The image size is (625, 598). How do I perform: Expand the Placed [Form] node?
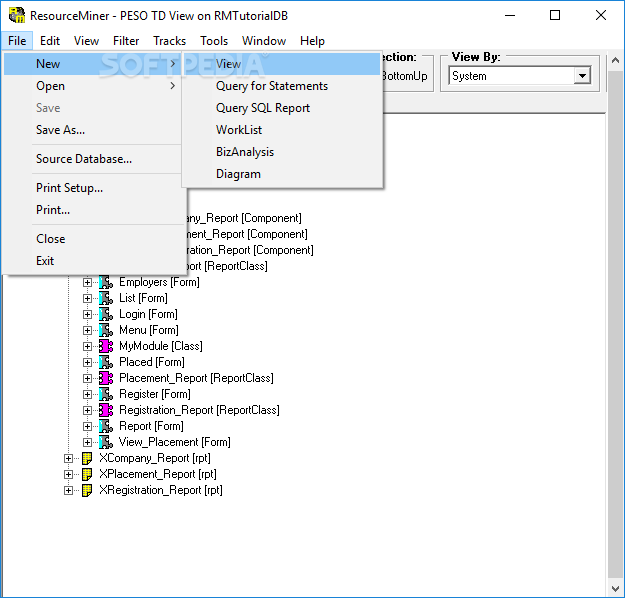87,362
